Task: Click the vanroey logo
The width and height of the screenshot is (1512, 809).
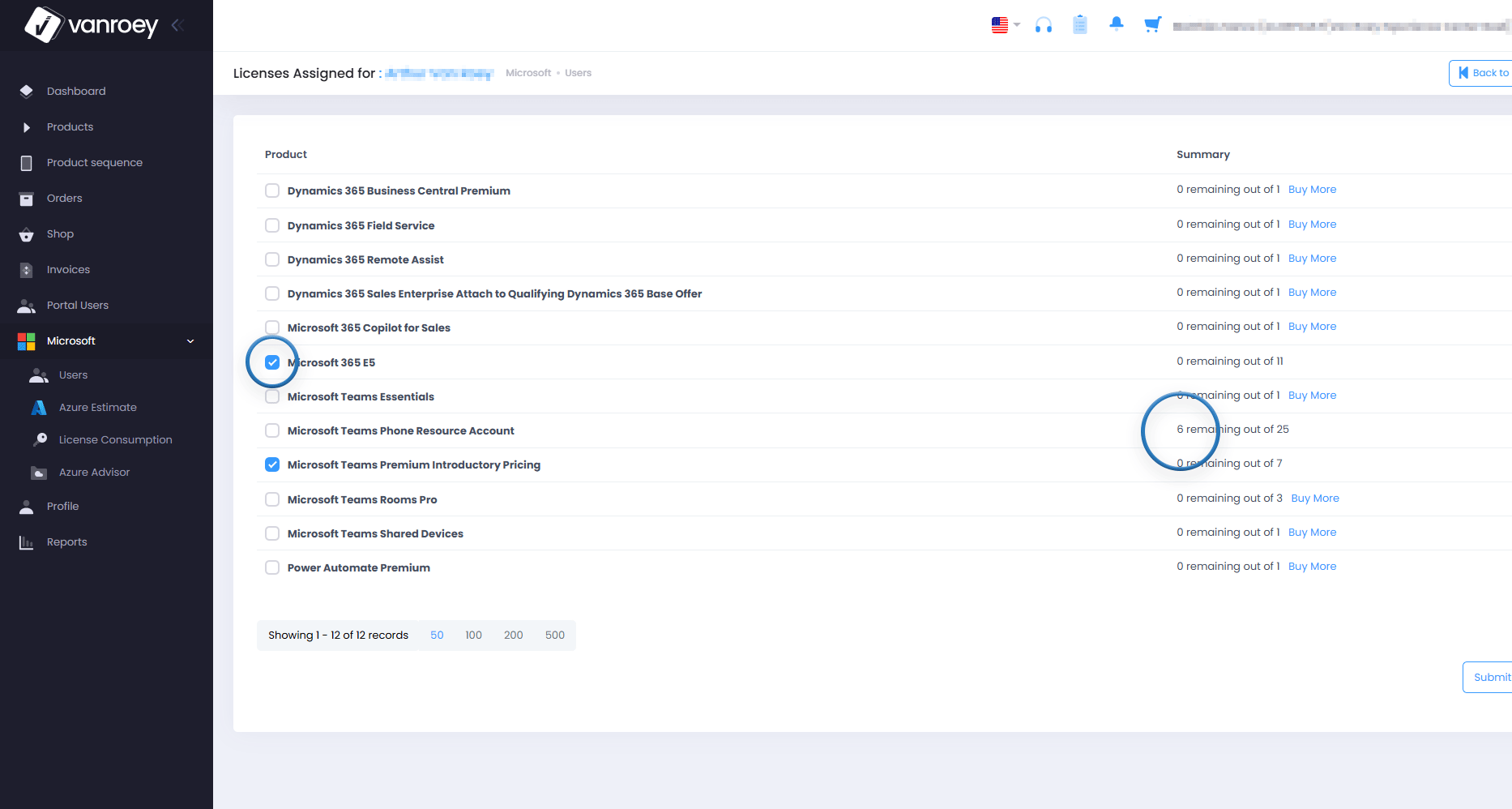Action: tap(91, 24)
